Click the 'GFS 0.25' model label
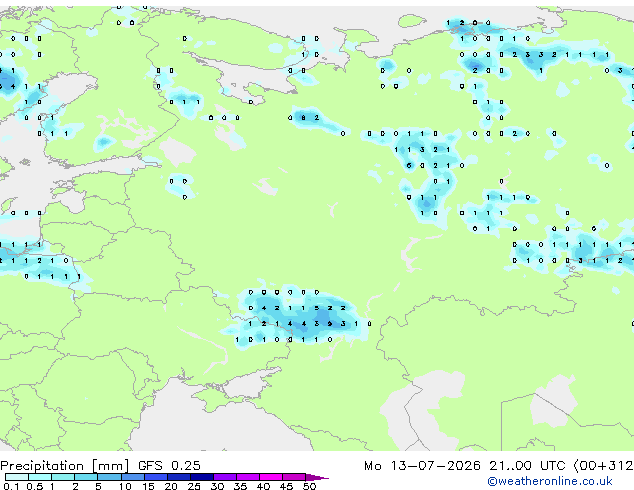Screen dimensions: 634x490 (x=169, y=465)
